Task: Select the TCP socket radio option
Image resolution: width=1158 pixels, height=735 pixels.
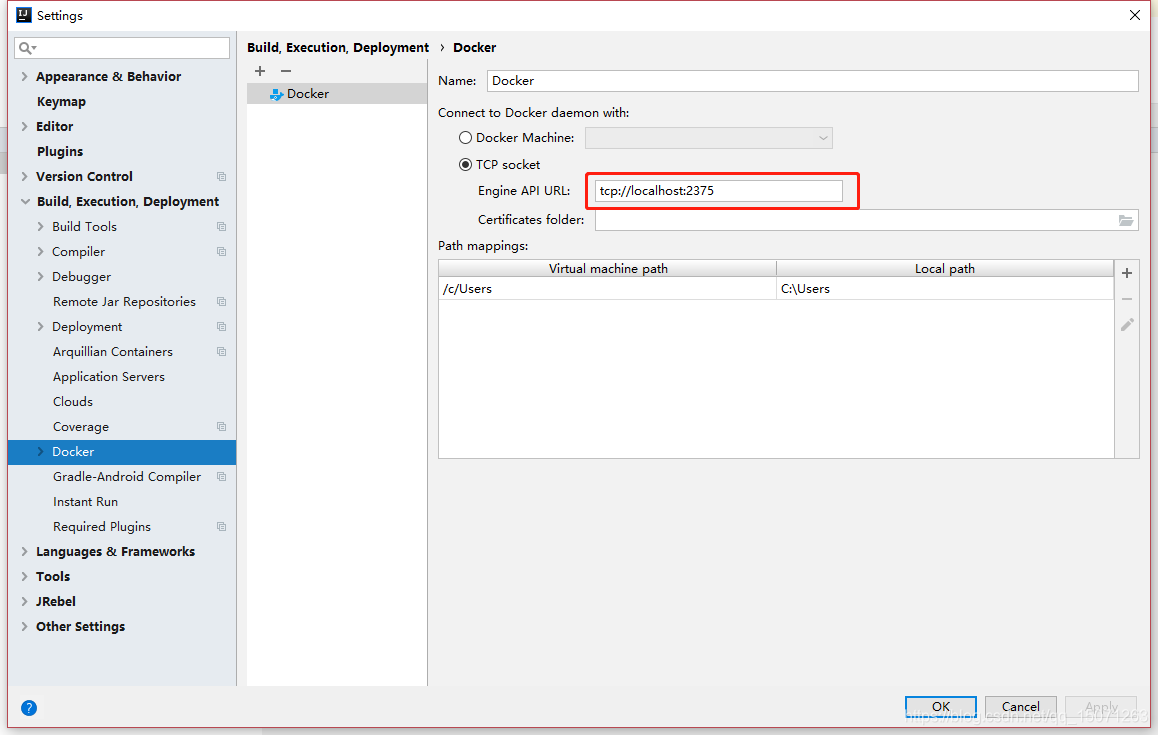Action: pyautogui.click(x=465, y=165)
